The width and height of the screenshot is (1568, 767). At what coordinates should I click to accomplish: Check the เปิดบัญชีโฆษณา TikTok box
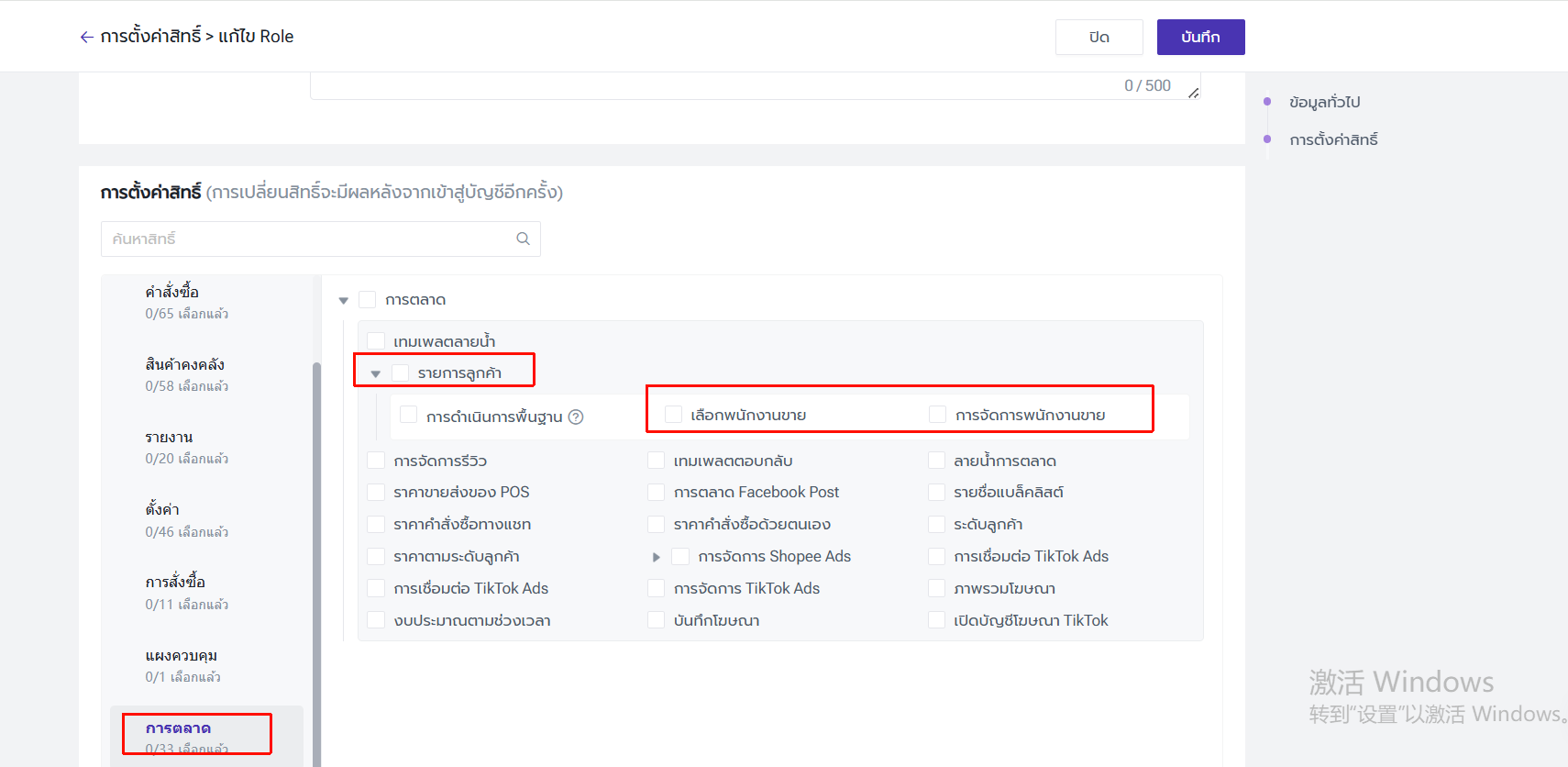(937, 620)
